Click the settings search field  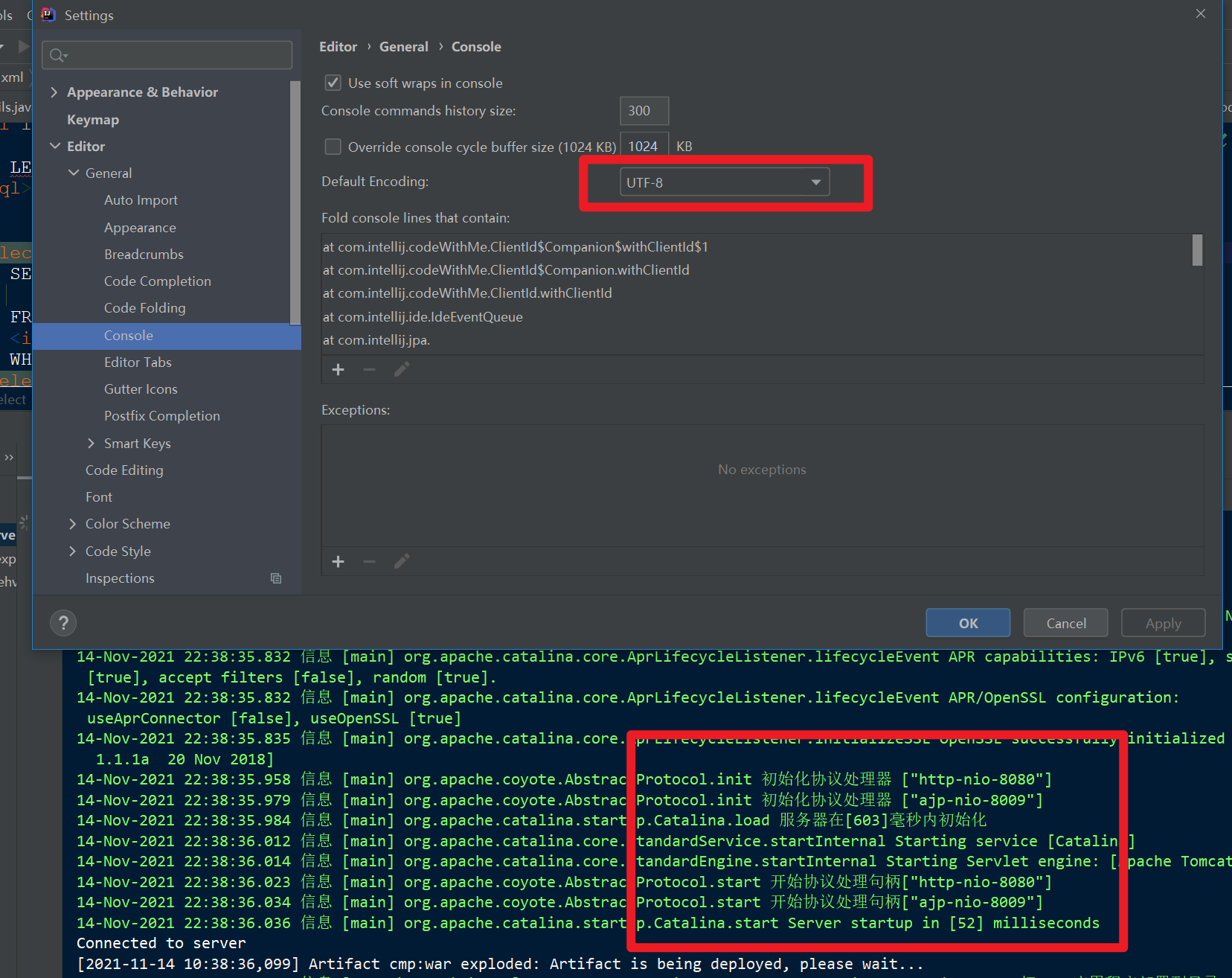coord(167,55)
